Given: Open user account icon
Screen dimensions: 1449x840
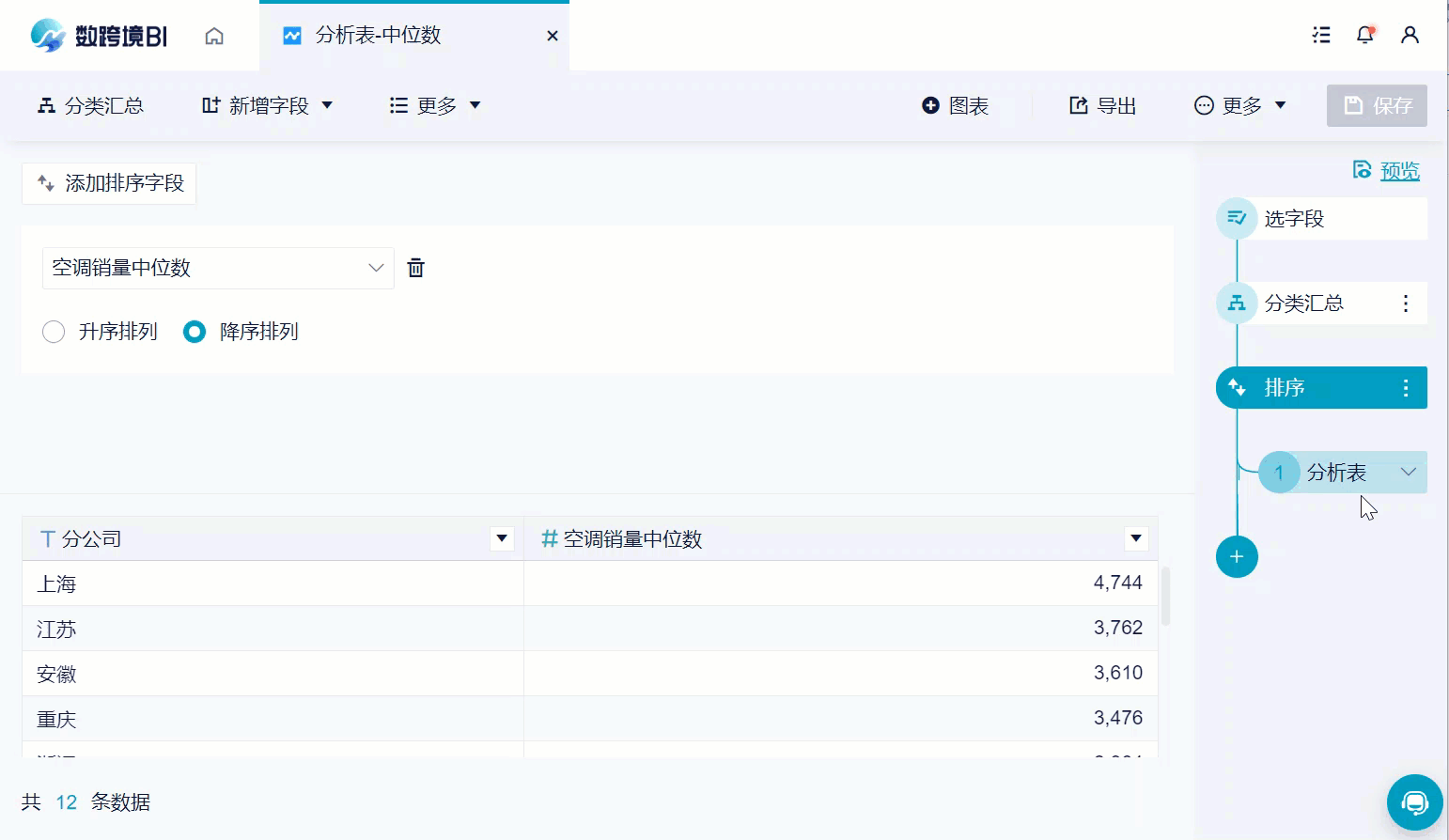Looking at the screenshot, I should coord(1410,35).
